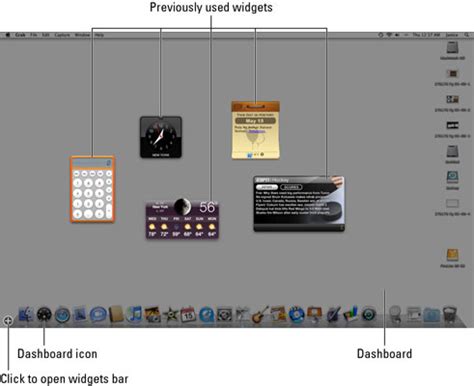Open Mail stamp icon in the Dock
The height and width of the screenshot is (386, 474).
(x=80, y=314)
